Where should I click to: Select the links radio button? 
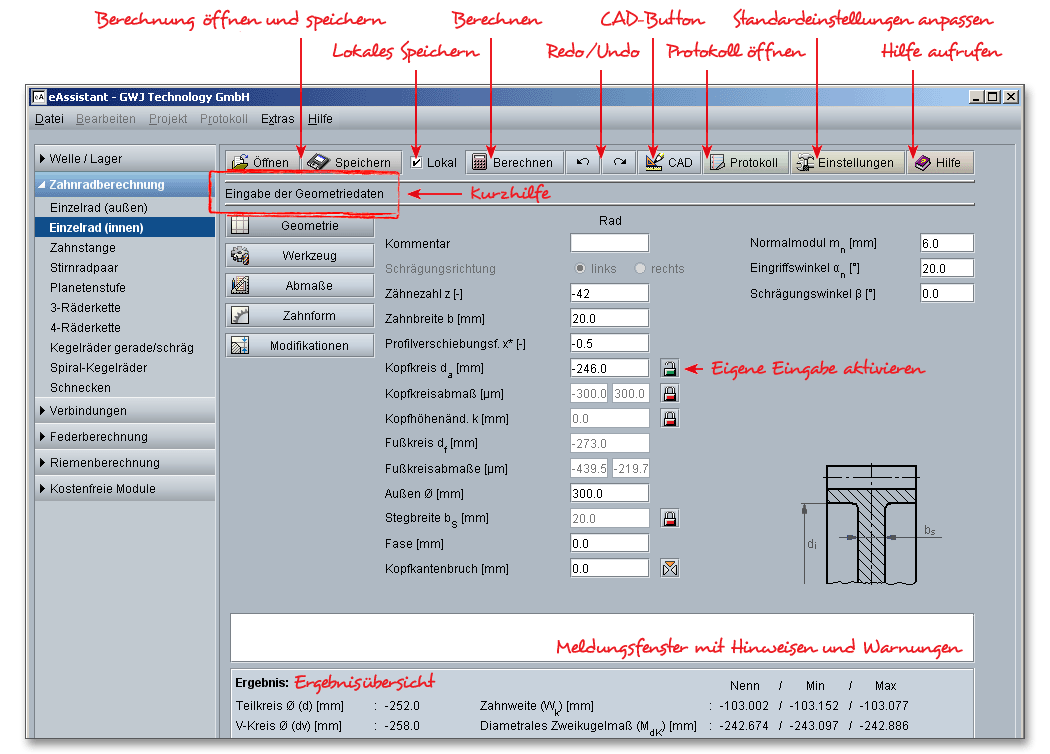click(x=580, y=269)
